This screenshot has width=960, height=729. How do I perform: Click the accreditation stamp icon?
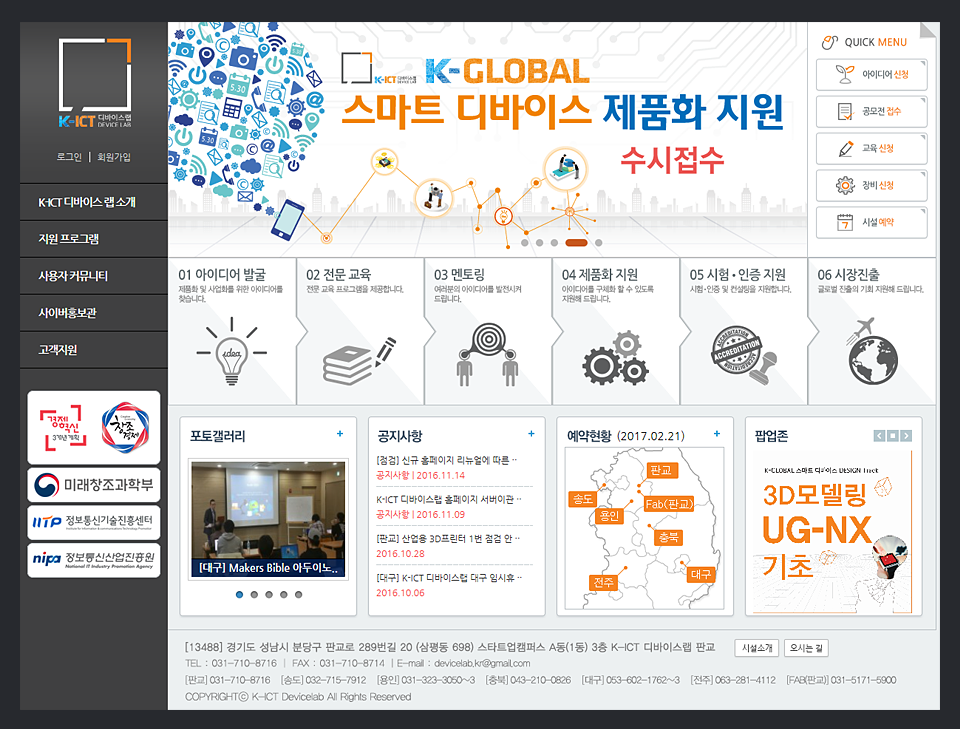click(x=743, y=355)
